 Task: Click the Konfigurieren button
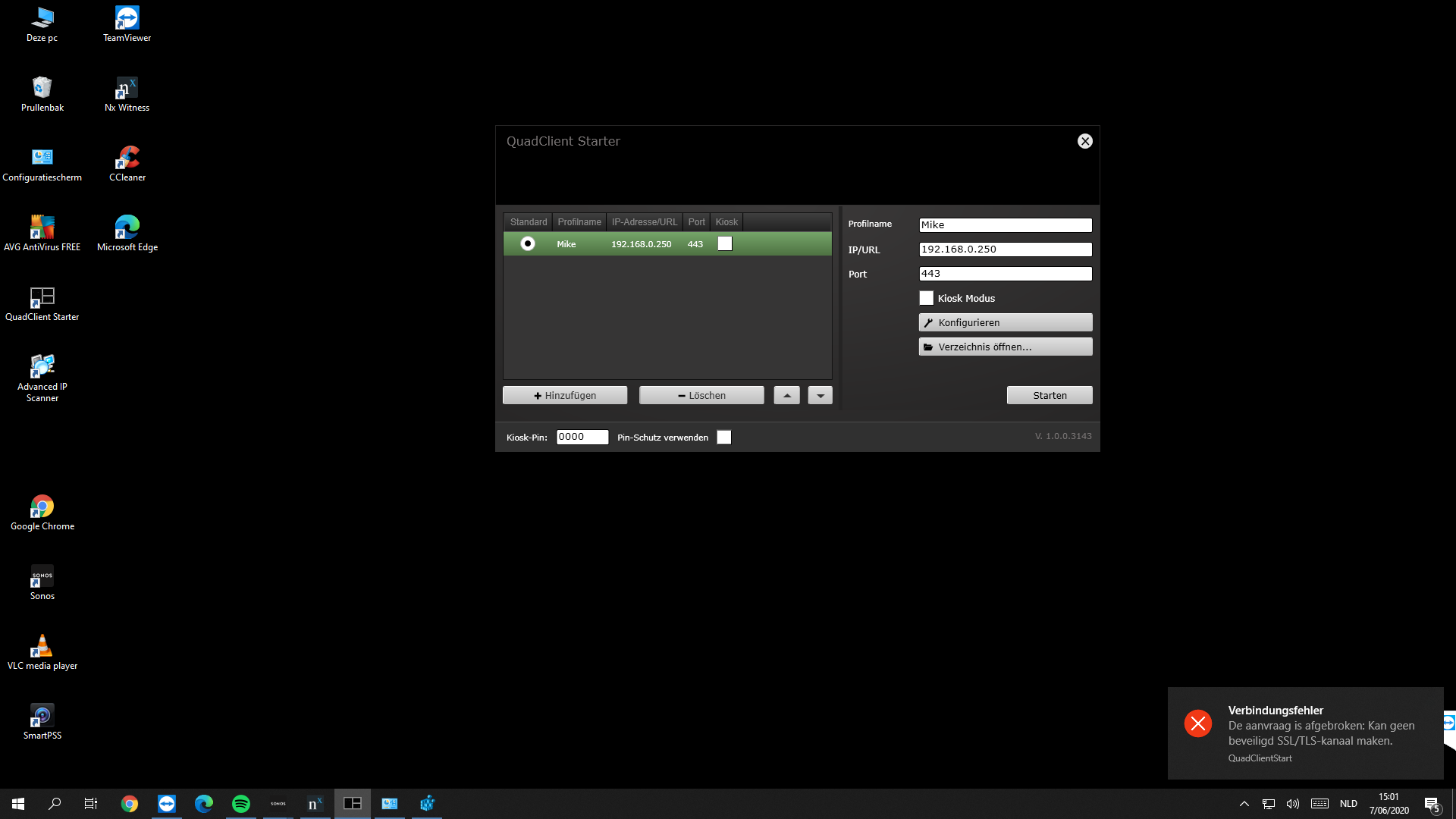(x=1006, y=322)
